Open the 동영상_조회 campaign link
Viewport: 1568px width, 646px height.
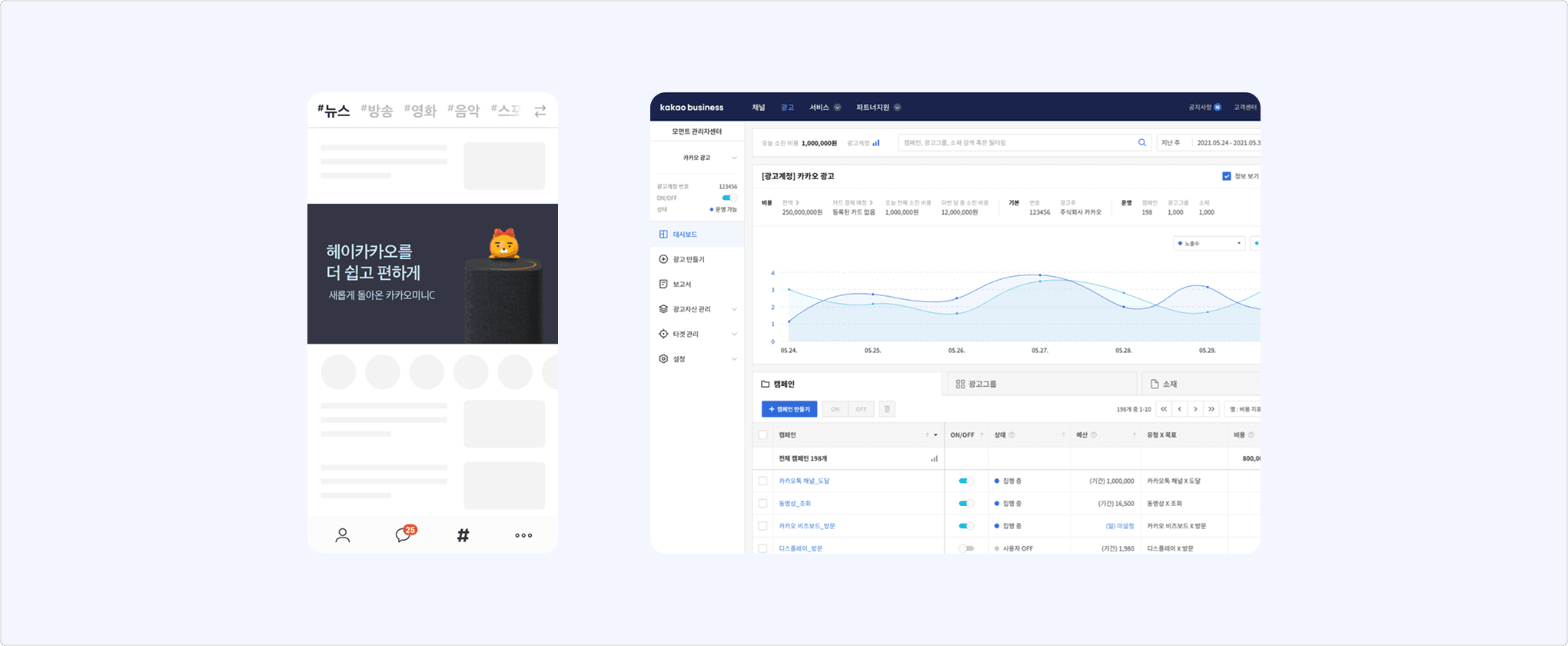pyautogui.click(x=795, y=504)
